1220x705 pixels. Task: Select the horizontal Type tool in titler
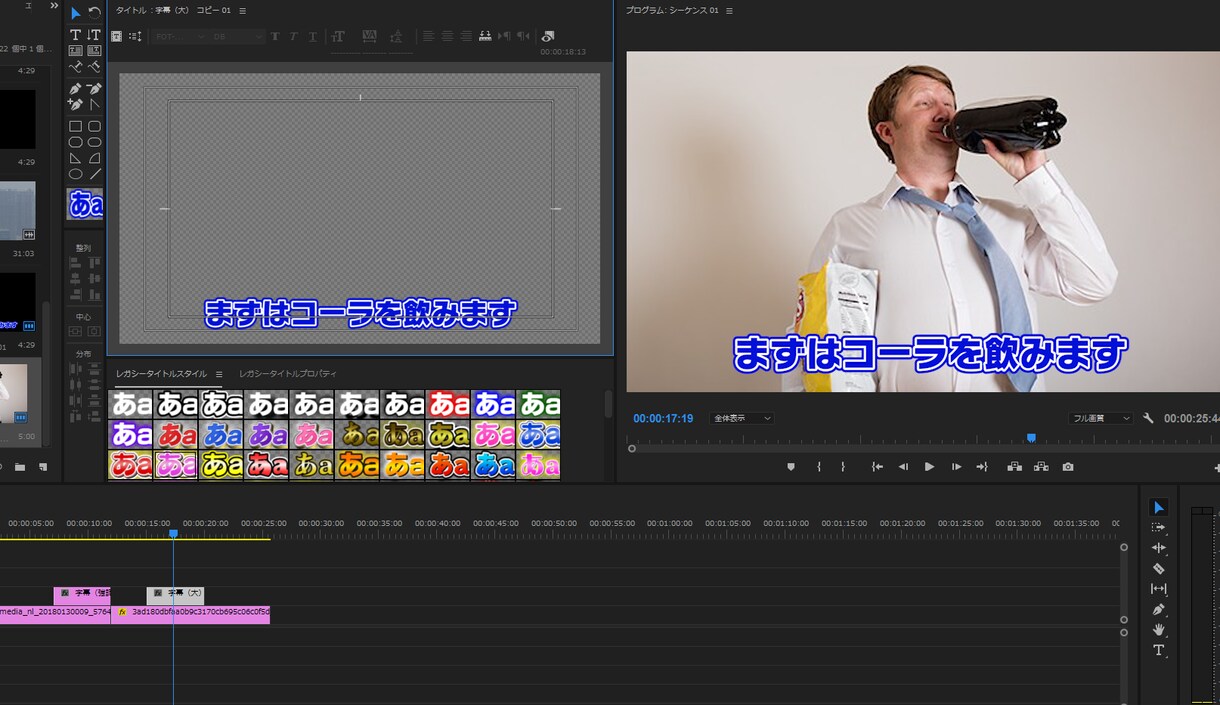[x=75, y=35]
